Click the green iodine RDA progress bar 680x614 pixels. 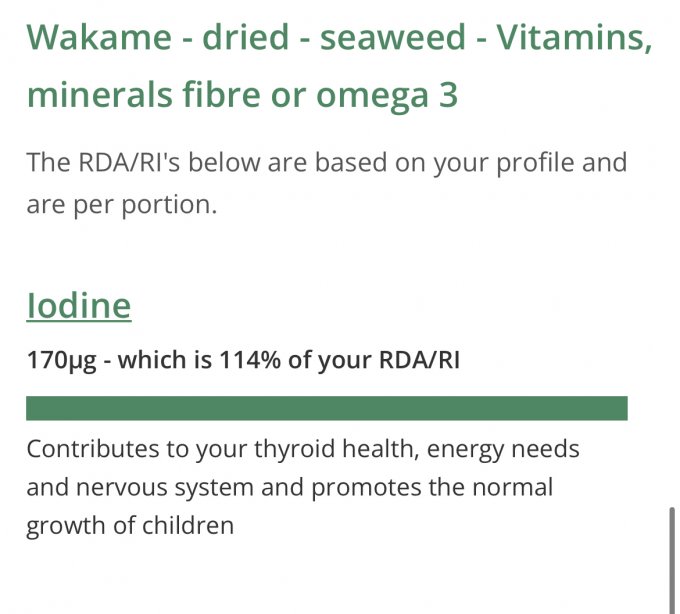(x=326, y=408)
